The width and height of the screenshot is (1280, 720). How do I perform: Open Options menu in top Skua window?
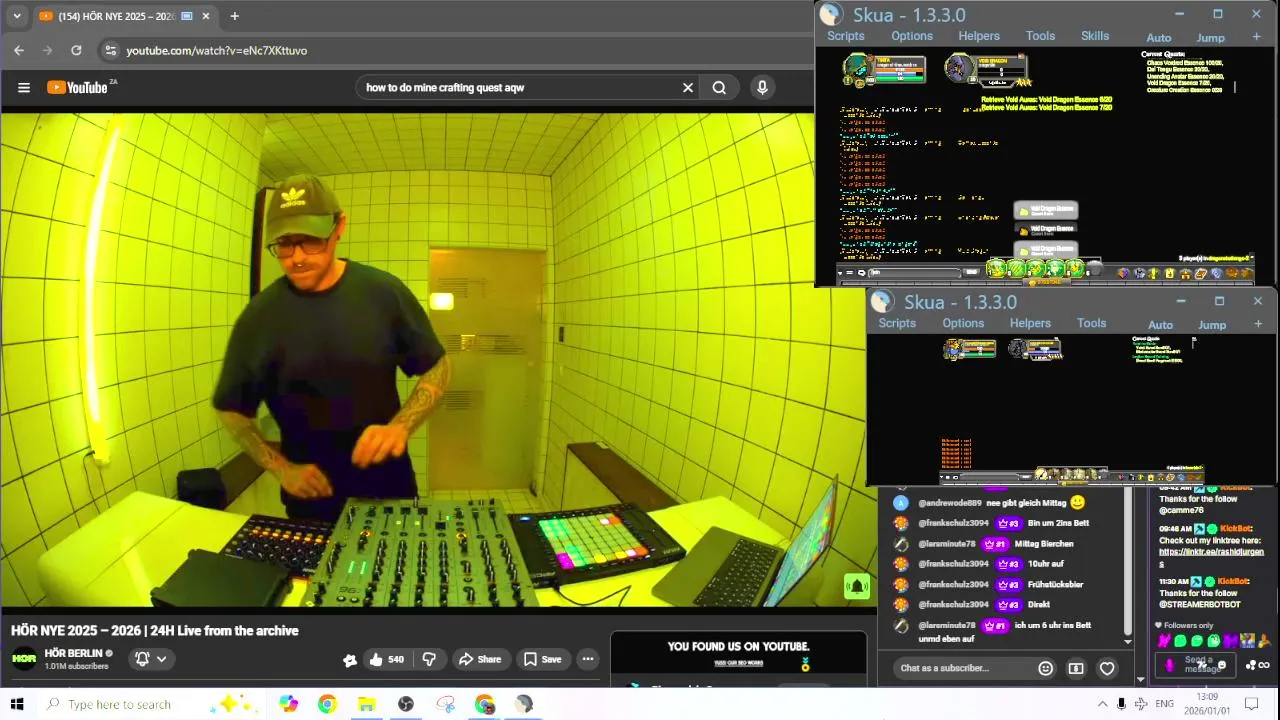(x=912, y=36)
